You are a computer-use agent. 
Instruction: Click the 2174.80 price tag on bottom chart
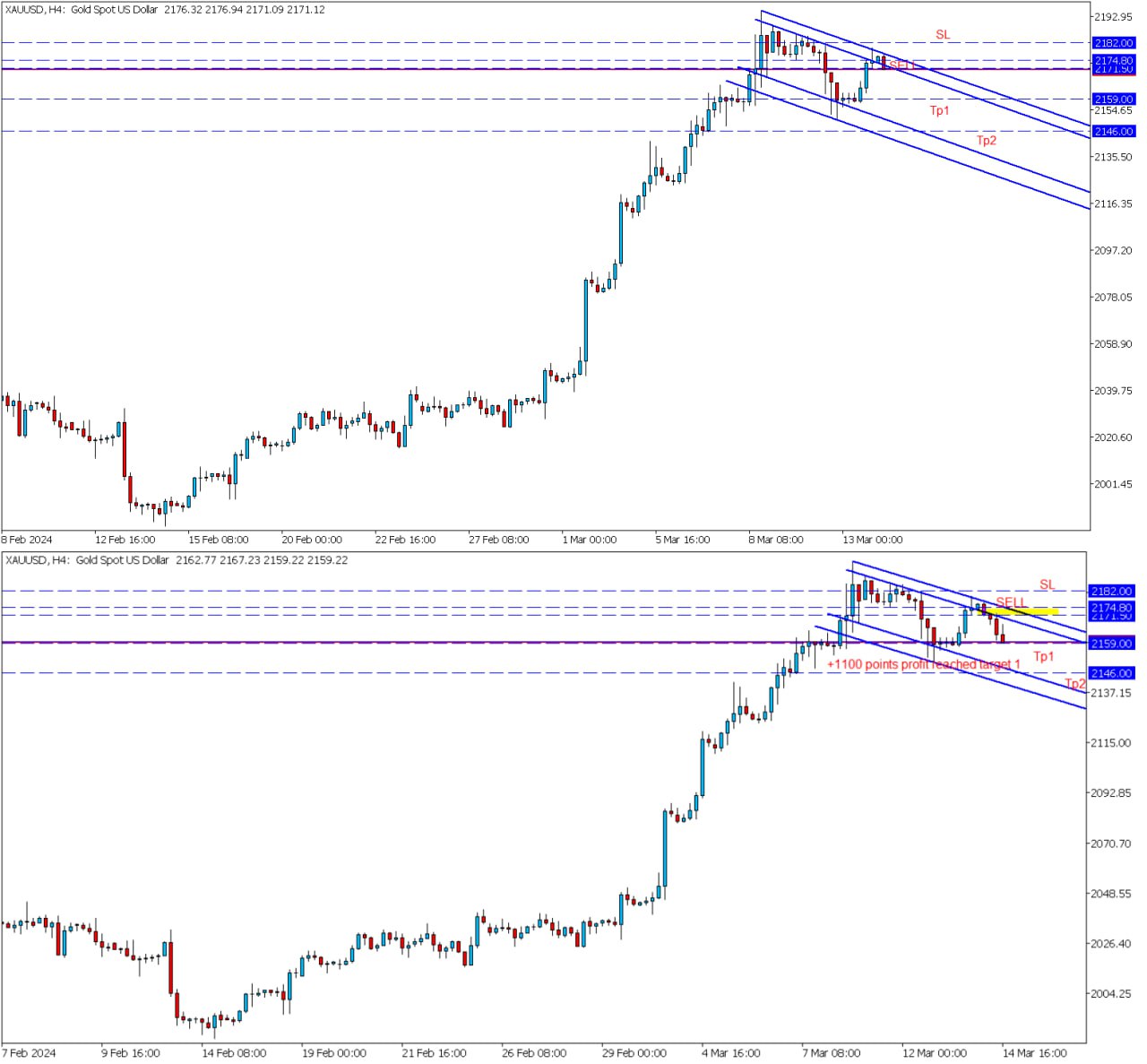[x=1111, y=609]
